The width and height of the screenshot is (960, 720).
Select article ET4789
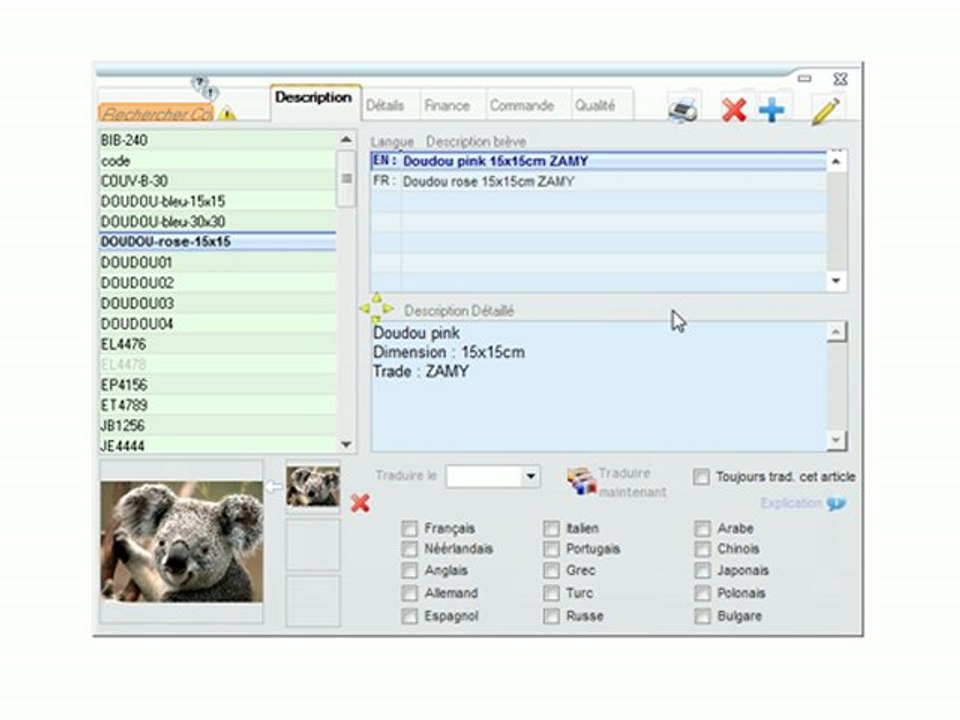pyautogui.click(x=217, y=405)
